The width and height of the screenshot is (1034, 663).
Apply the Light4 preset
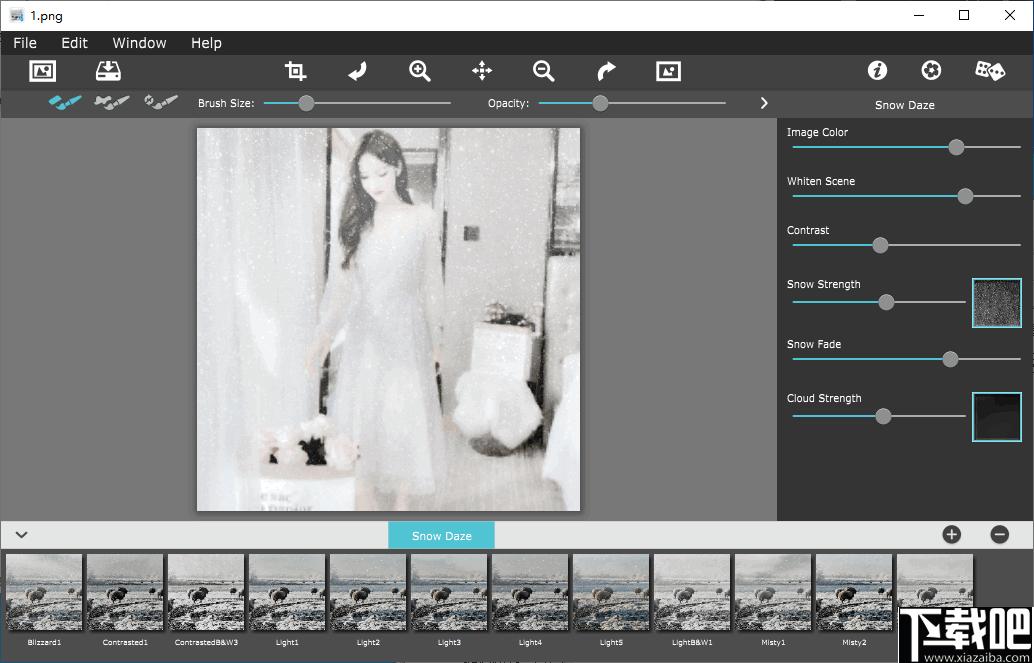point(530,593)
